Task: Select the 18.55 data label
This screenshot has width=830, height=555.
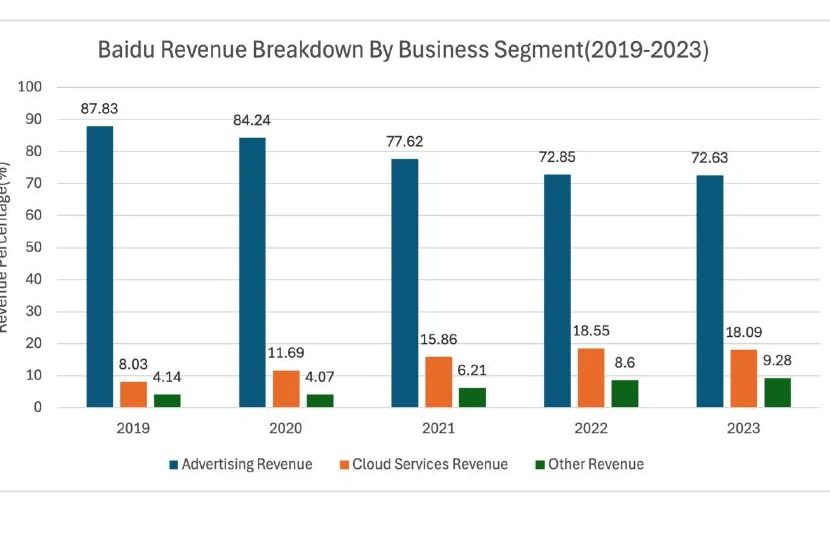Action: point(591,331)
